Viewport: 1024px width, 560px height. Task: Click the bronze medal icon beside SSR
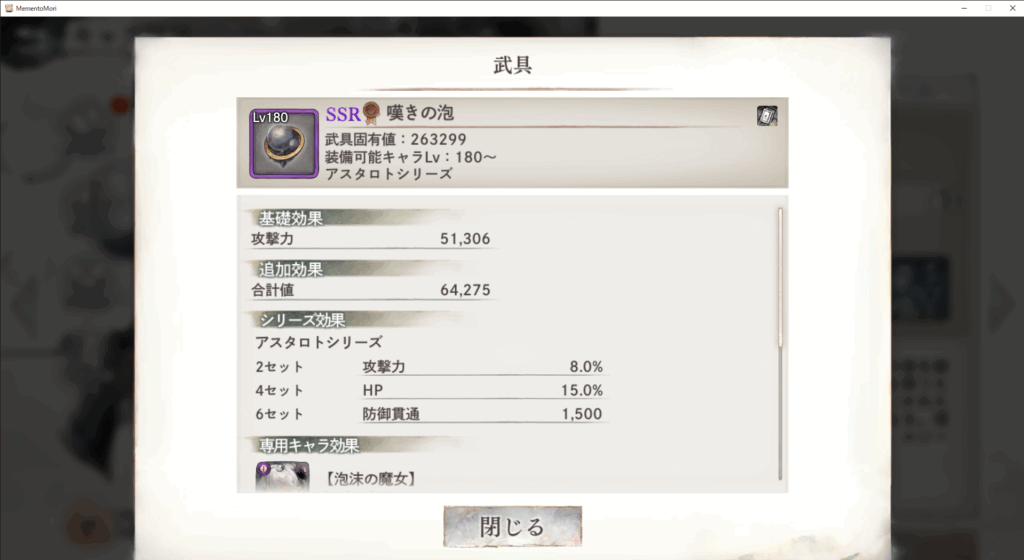click(x=371, y=113)
